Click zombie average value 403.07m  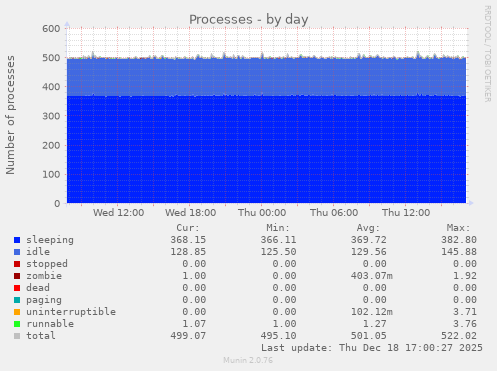371,276
